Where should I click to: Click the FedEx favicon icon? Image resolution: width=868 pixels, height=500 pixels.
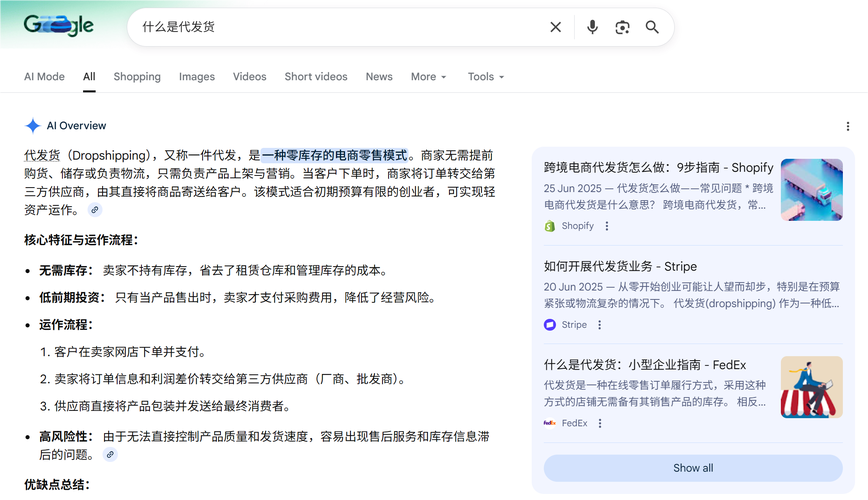pos(550,423)
